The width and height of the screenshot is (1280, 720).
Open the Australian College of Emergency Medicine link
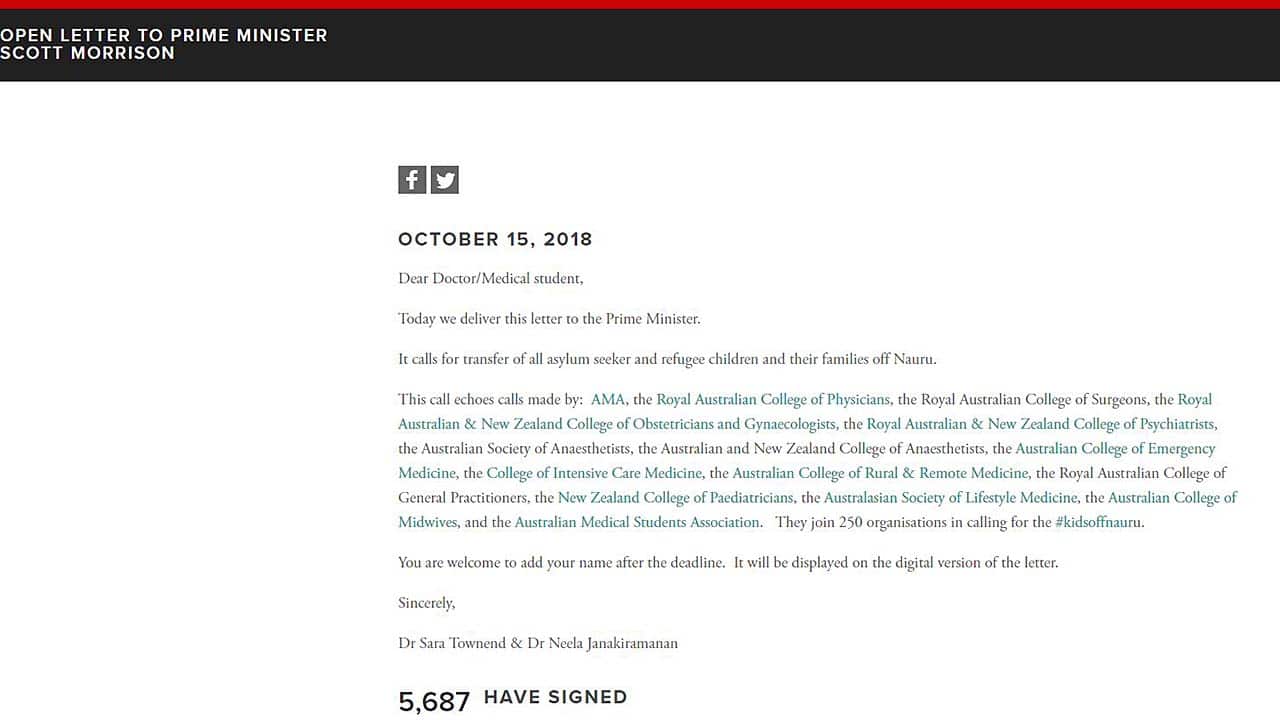[x=1115, y=449]
